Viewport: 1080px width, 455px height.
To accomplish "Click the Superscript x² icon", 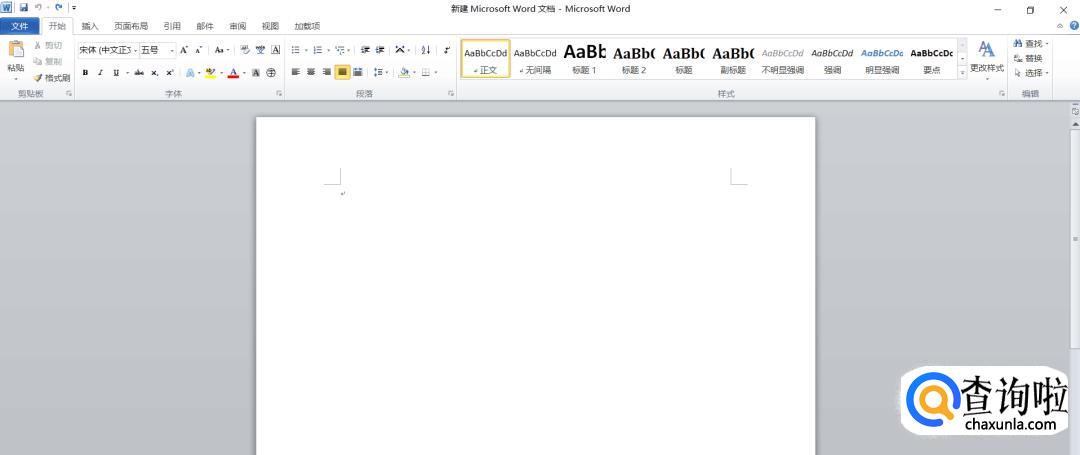I will [169, 72].
